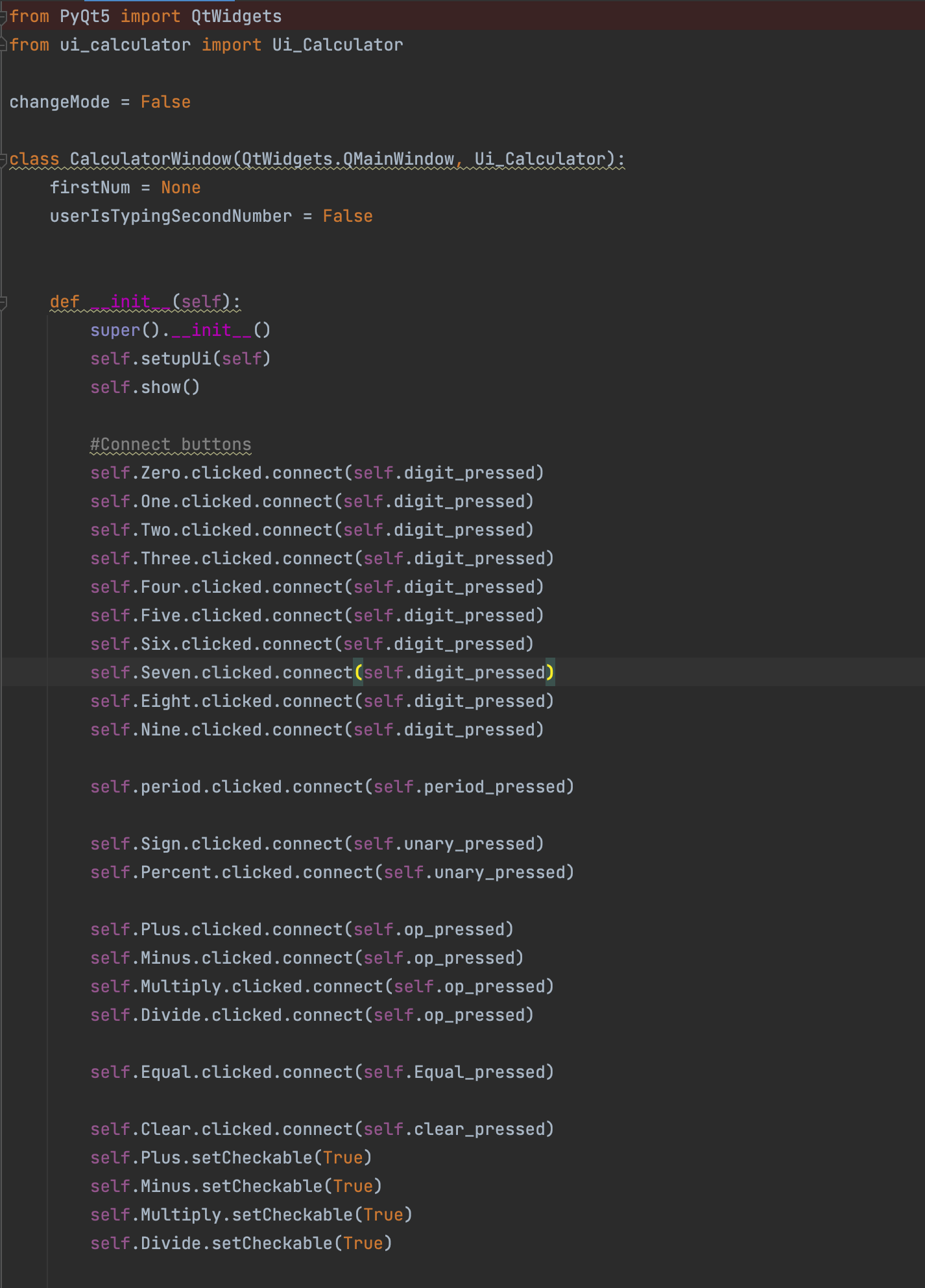Collapse the __init__ method fold marker
The height and width of the screenshot is (1288, 925).
(3, 302)
